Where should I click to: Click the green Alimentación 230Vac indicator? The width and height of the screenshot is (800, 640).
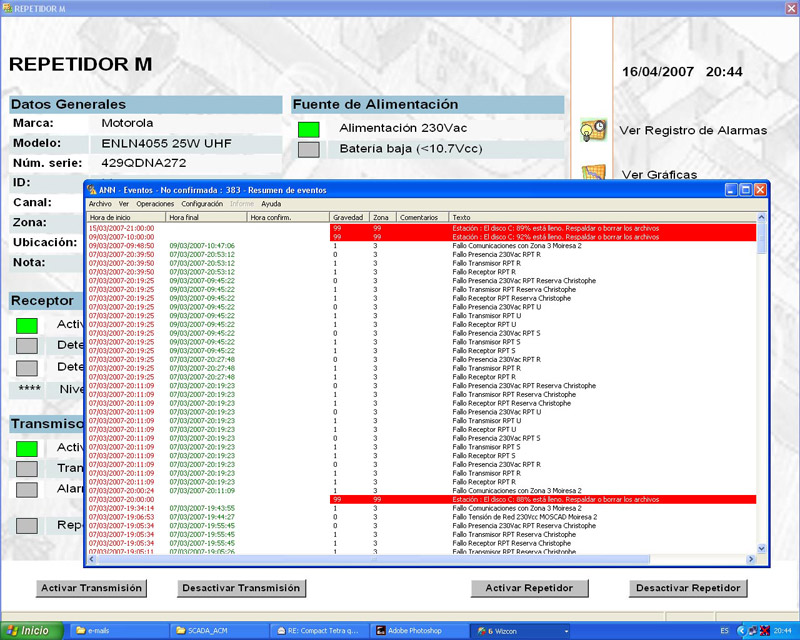[308, 129]
